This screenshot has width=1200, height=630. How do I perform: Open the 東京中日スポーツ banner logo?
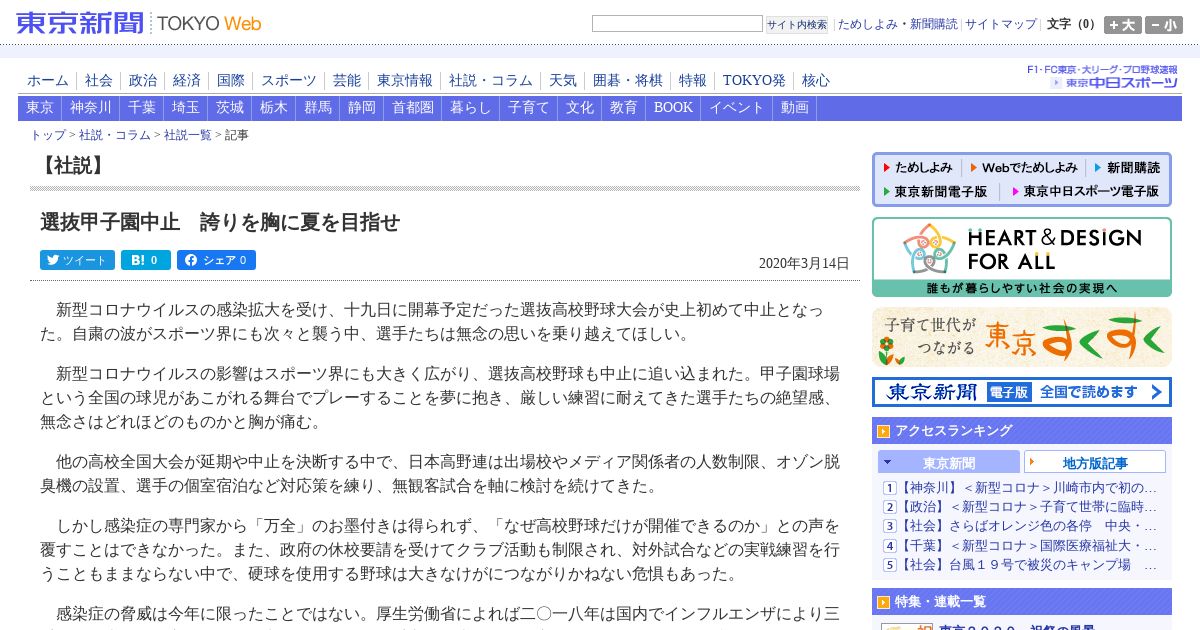[1103, 76]
